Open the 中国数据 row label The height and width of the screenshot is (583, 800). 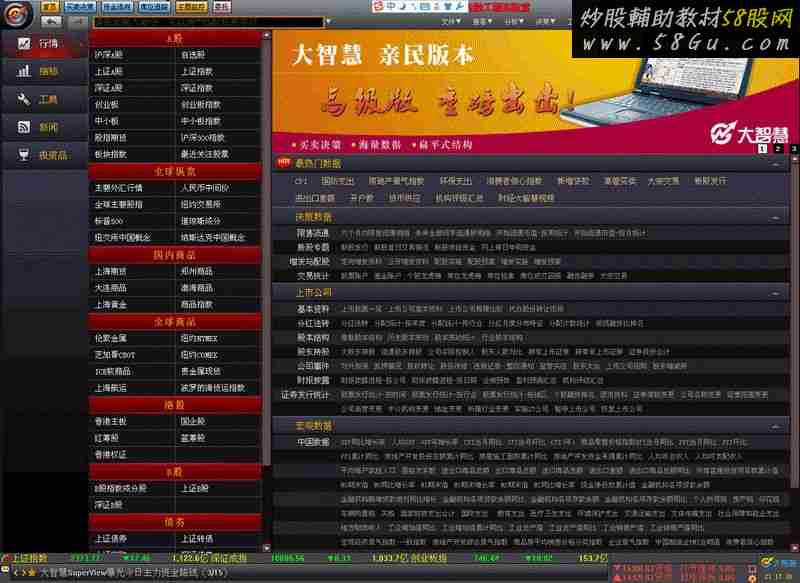[x=313, y=442]
